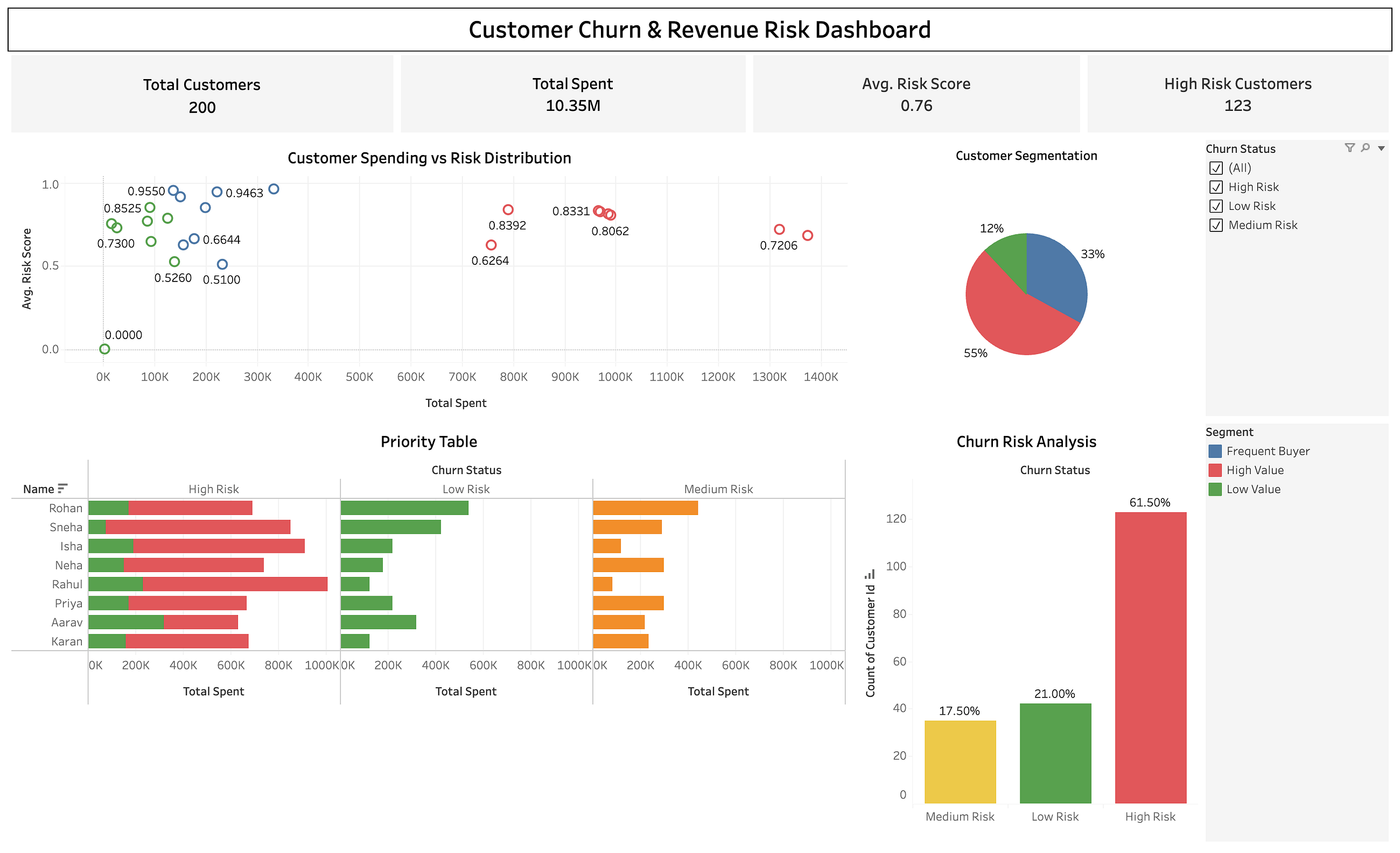Select the scatter point labeled 0.5260
Viewport: 1400px width, 853px height.
pos(174,262)
